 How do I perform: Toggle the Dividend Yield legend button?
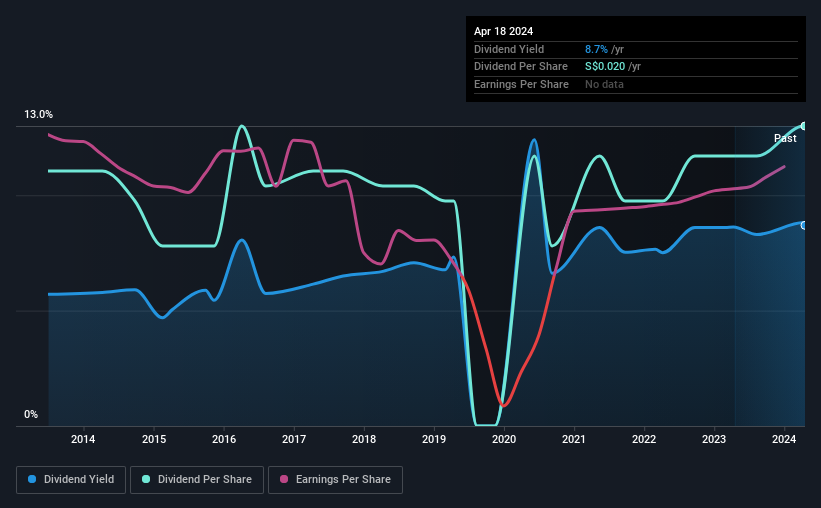[x=71, y=480]
